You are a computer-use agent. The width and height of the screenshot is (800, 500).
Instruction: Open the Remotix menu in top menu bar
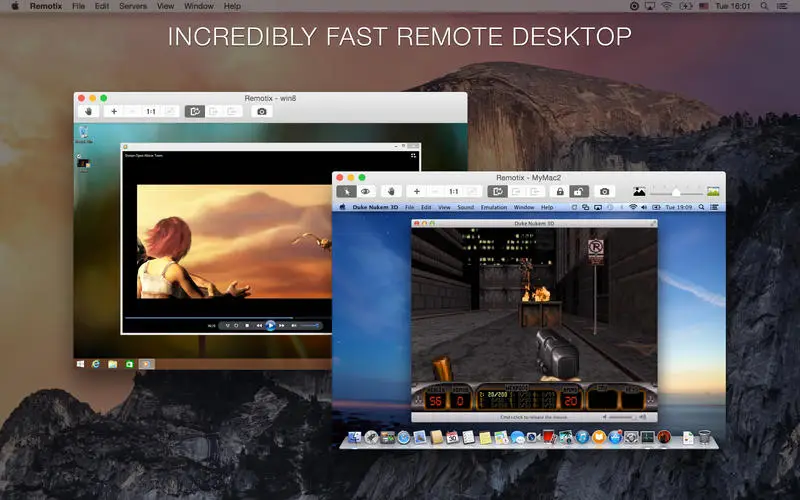46,6
